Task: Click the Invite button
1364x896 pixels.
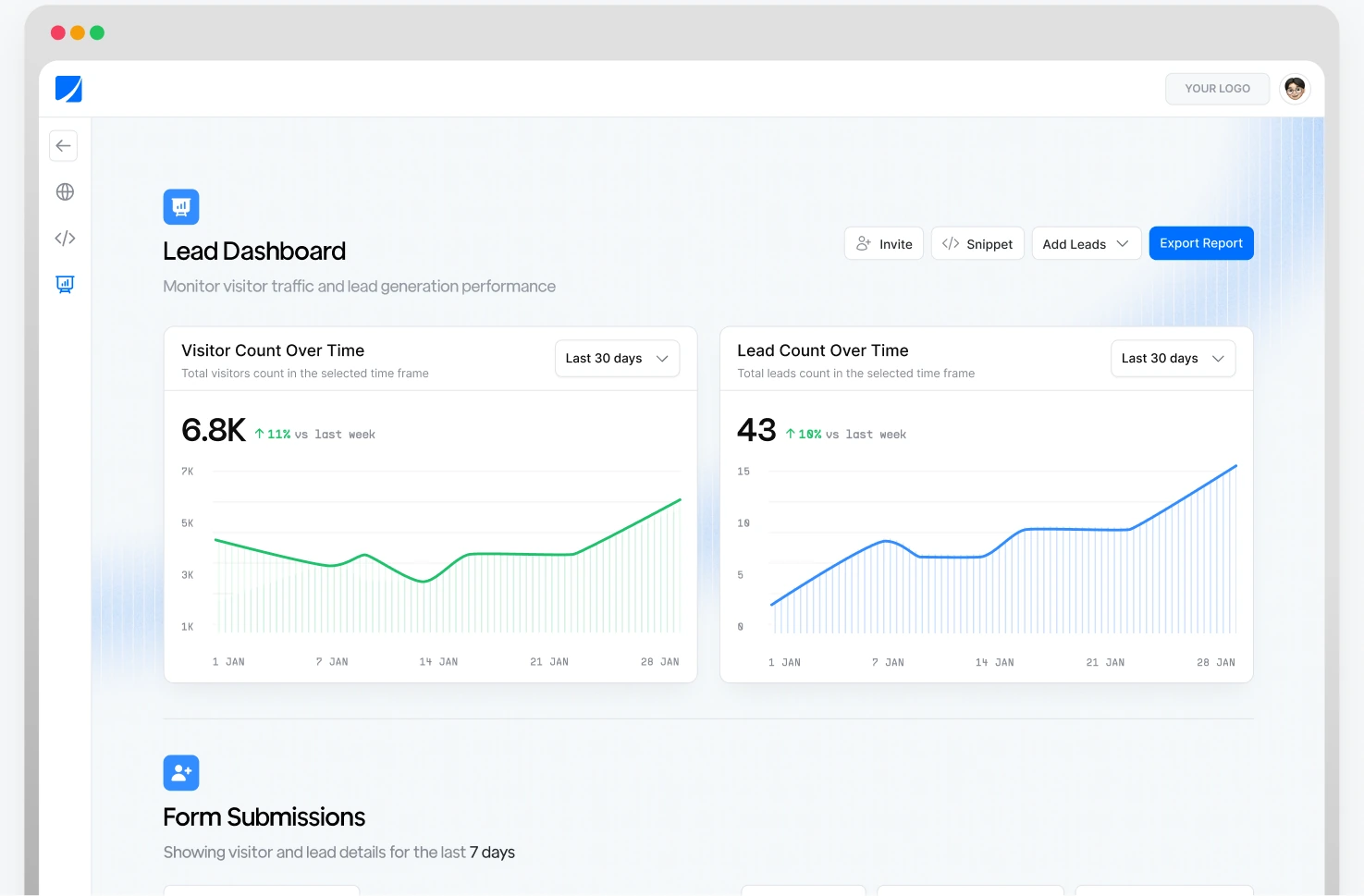Action: 884,243
